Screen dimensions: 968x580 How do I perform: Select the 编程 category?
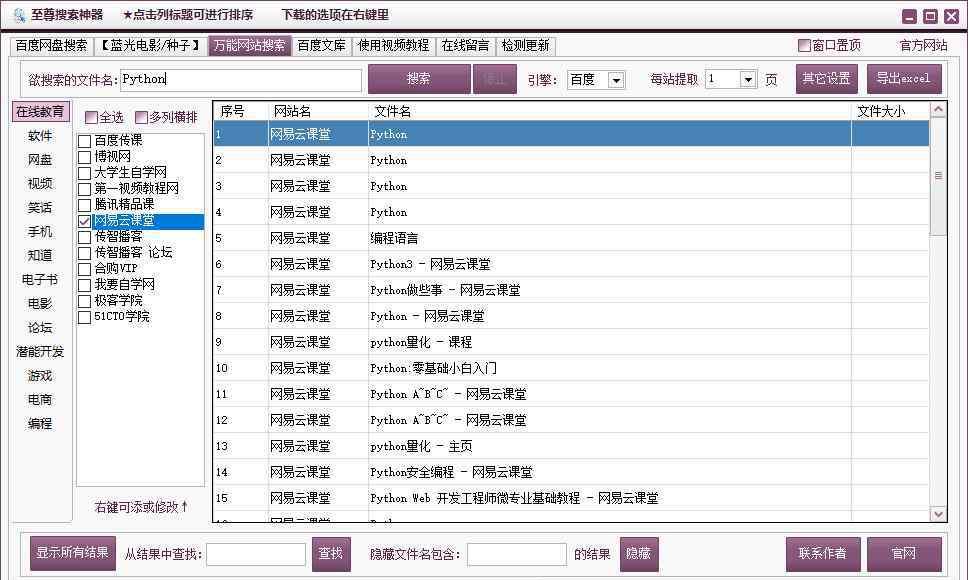click(41, 424)
